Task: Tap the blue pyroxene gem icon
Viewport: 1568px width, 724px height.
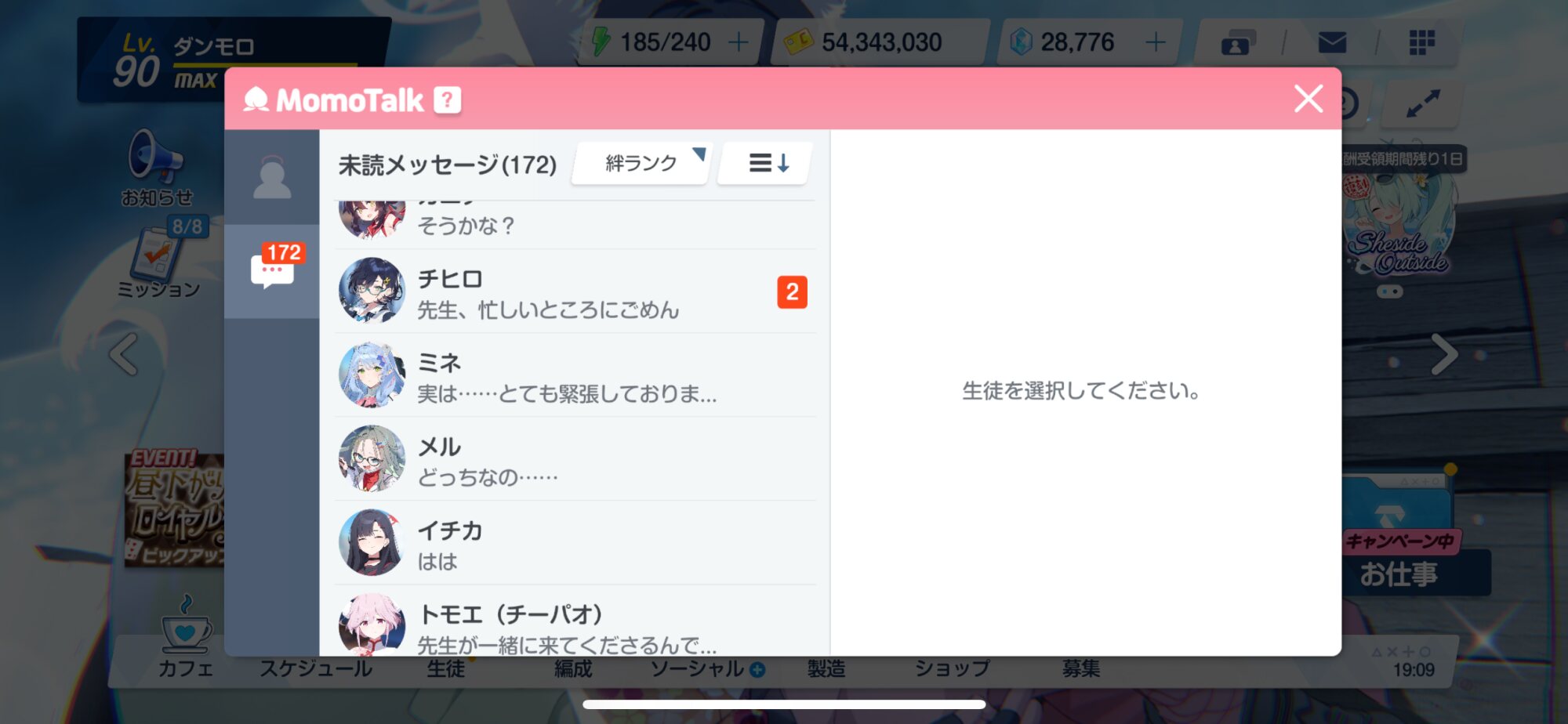Action: pyautogui.click(x=1021, y=42)
